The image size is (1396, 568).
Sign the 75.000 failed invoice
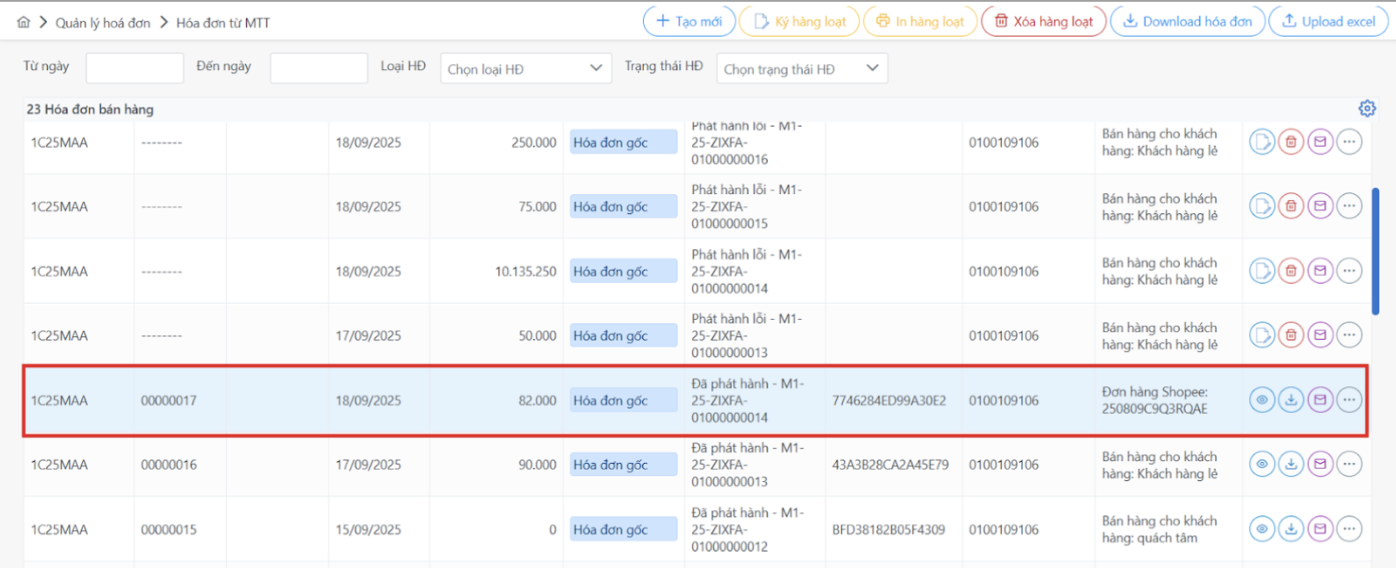pos(1262,206)
